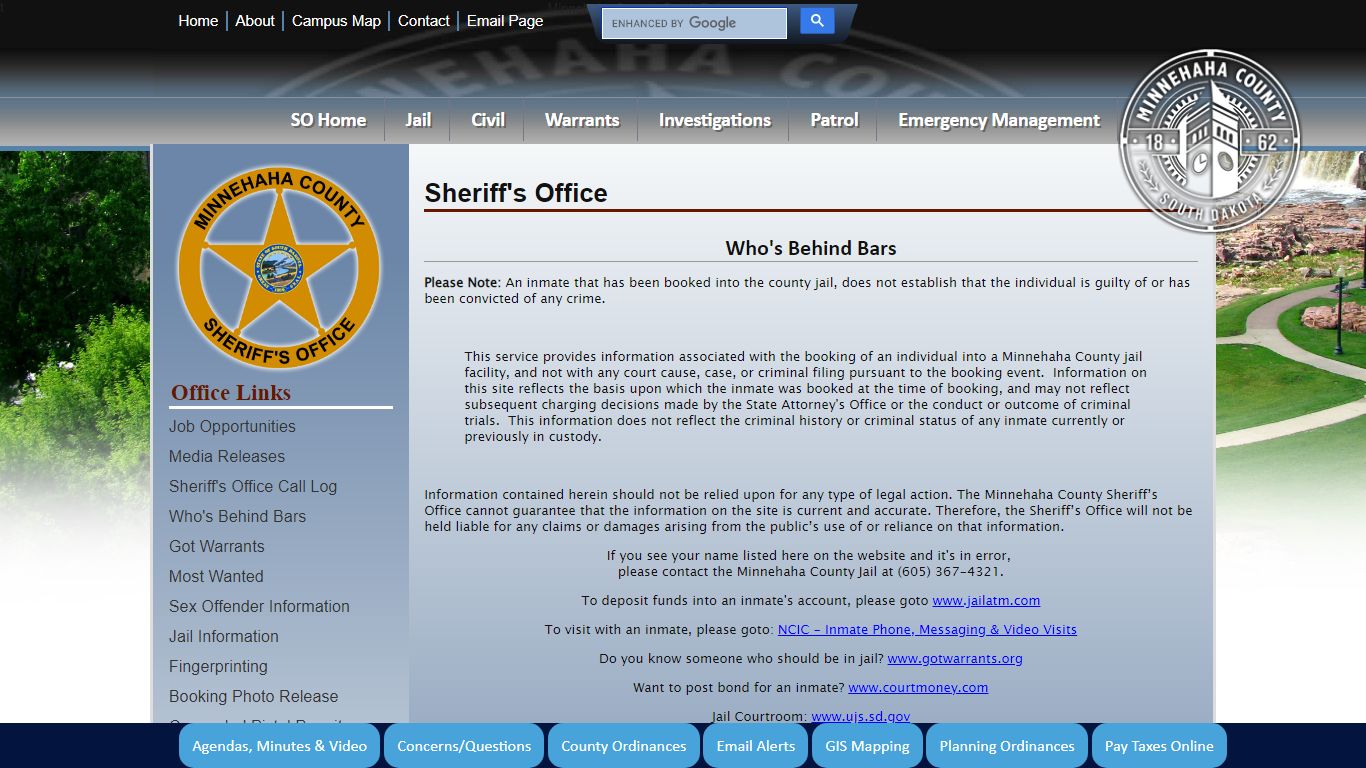Open the Campus Map link
The width and height of the screenshot is (1366, 768).
click(x=336, y=21)
